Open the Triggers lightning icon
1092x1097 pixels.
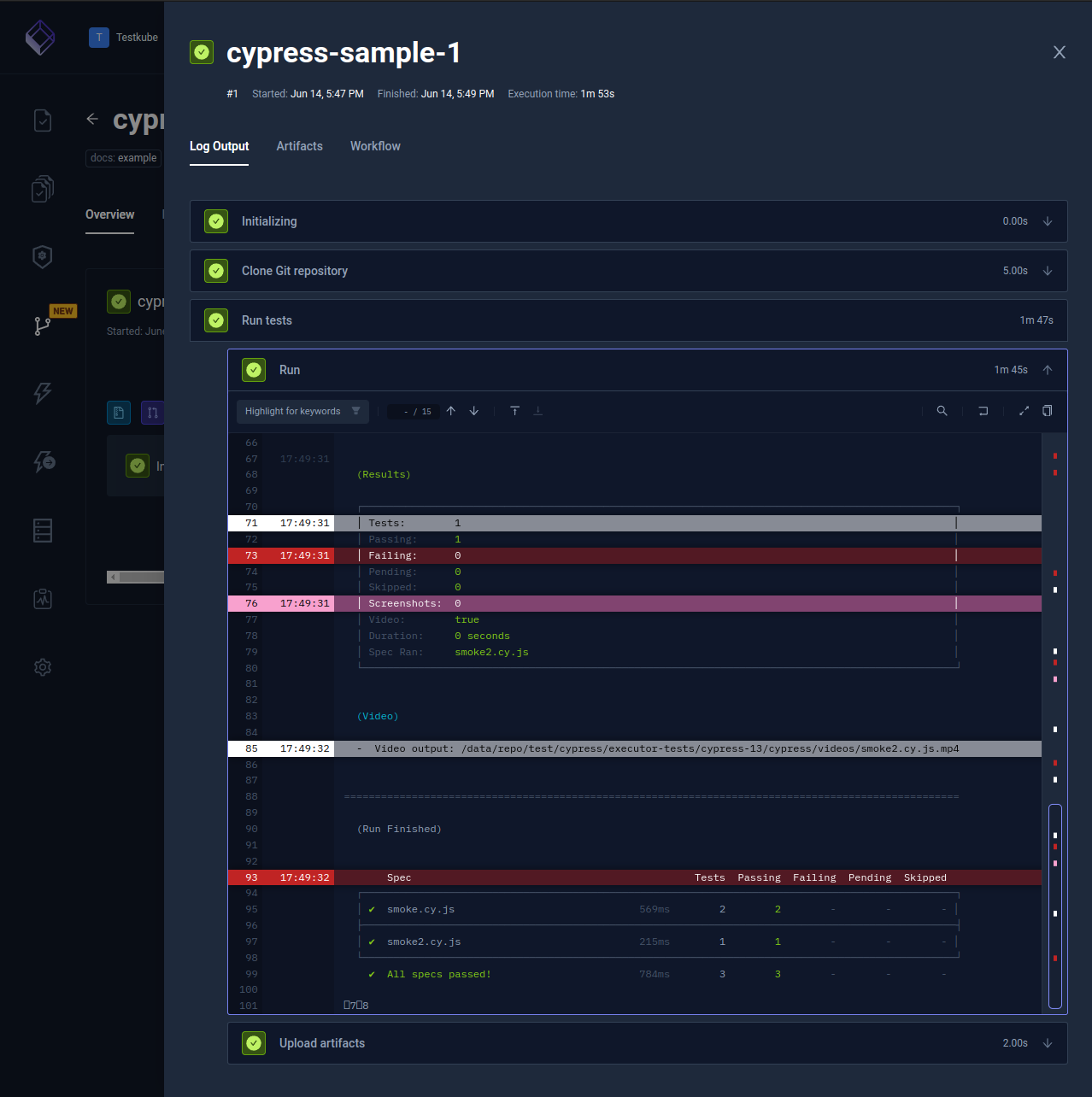pos(43,393)
